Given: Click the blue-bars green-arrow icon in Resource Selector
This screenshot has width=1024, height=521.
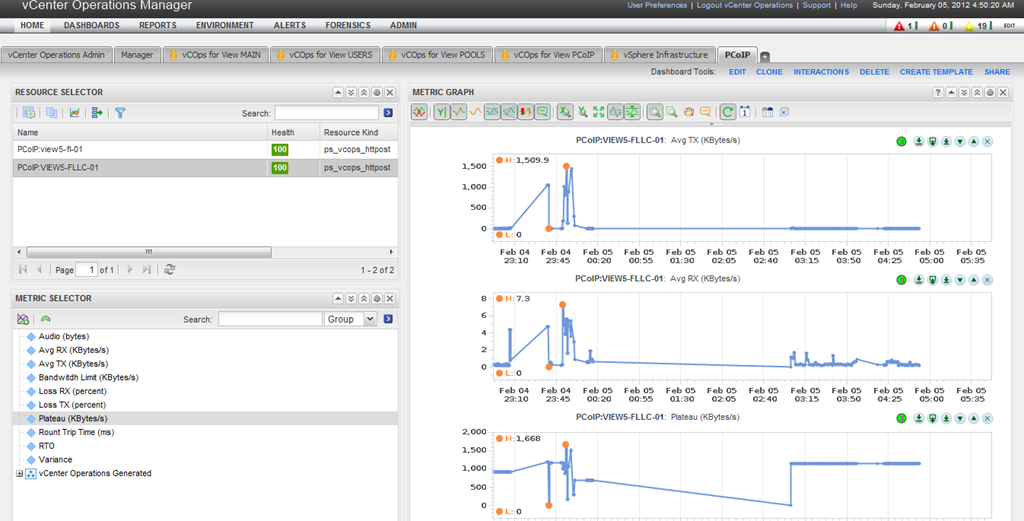Looking at the screenshot, I should click(x=97, y=113).
